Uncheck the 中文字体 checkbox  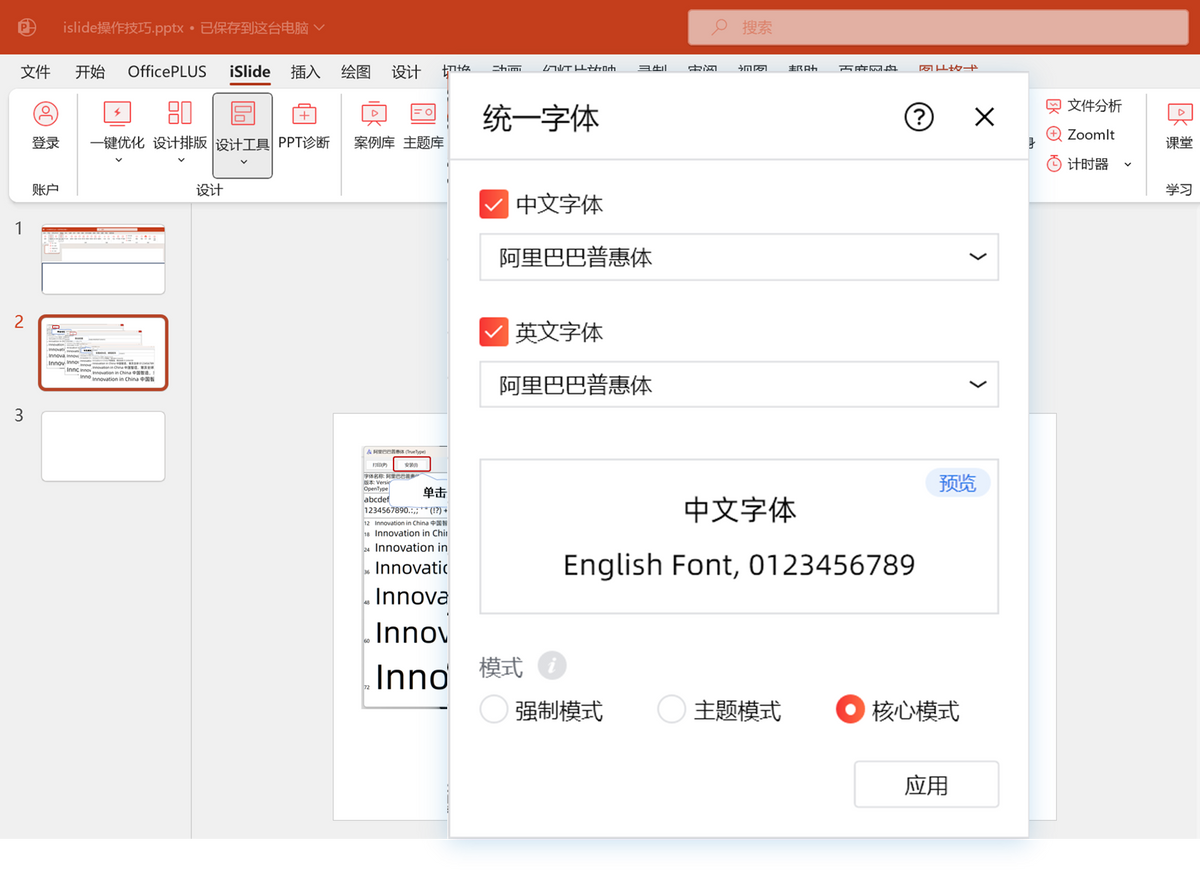[x=494, y=204]
